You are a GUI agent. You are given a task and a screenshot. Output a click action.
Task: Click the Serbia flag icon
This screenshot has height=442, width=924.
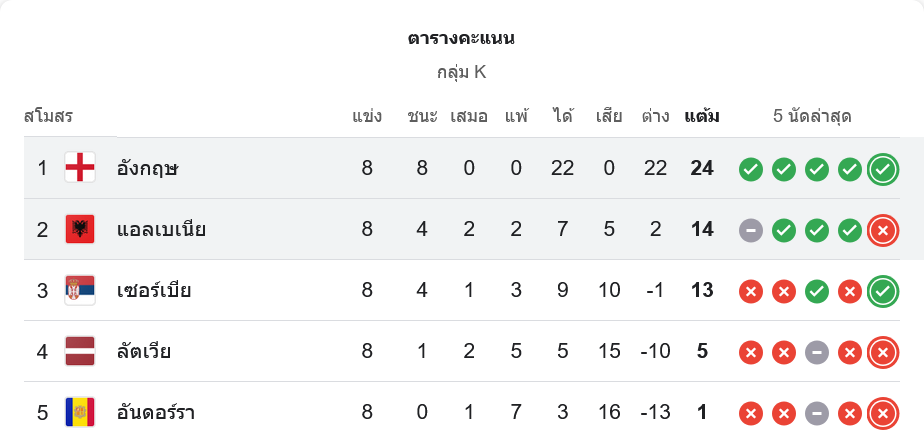[80, 291]
